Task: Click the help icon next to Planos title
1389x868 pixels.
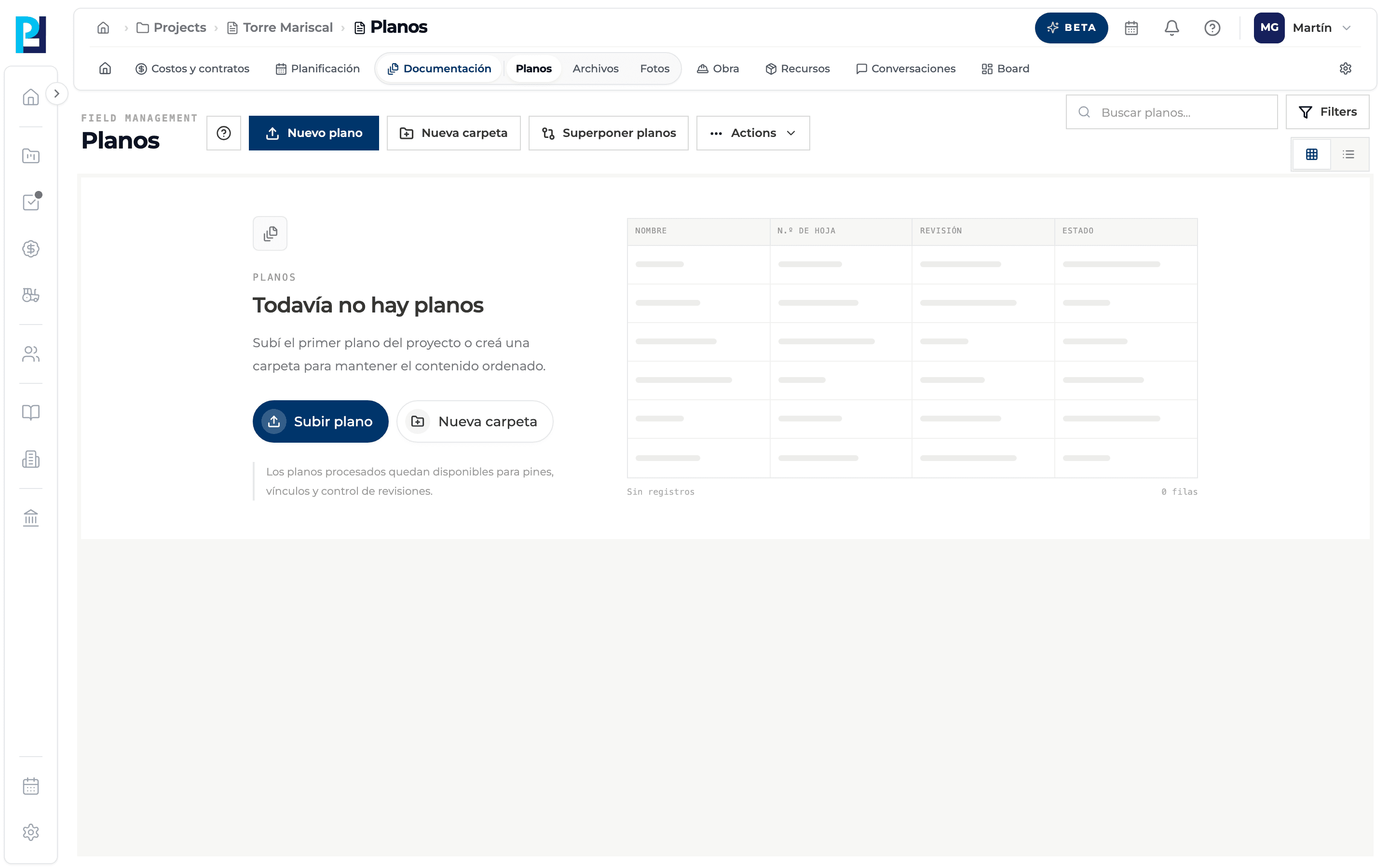Action: point(224,133)
